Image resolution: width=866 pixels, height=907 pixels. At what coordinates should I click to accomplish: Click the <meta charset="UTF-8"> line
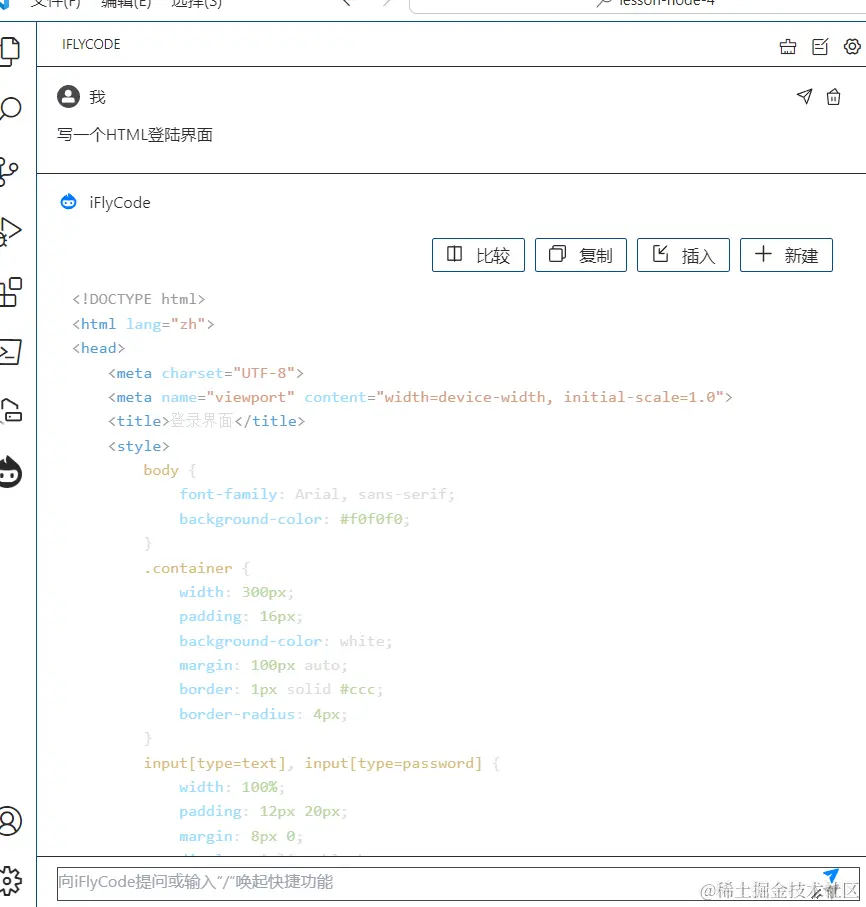point(206,373)
